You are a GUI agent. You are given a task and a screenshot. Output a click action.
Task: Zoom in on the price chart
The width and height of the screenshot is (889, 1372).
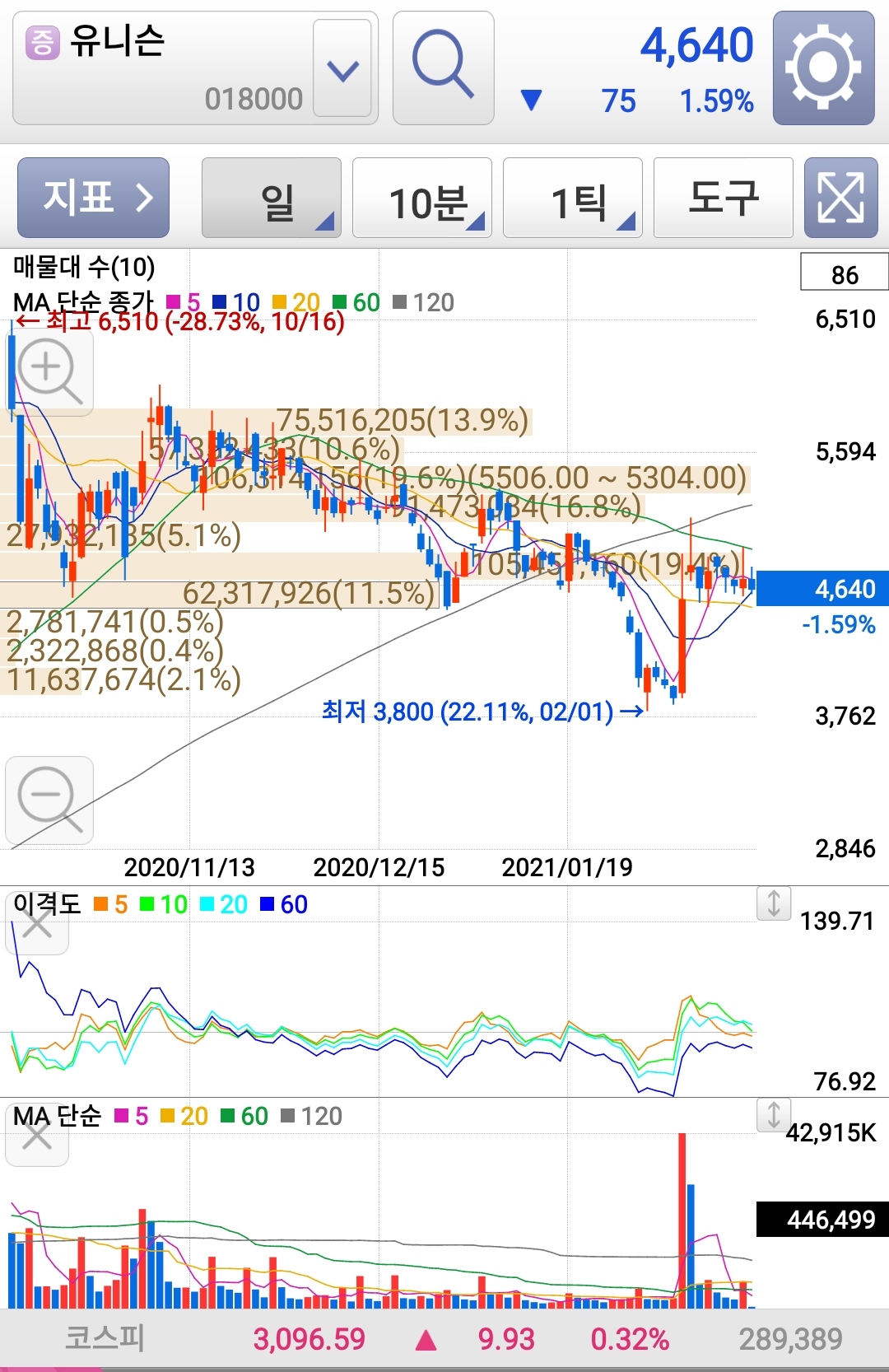[x=49, y=372]
